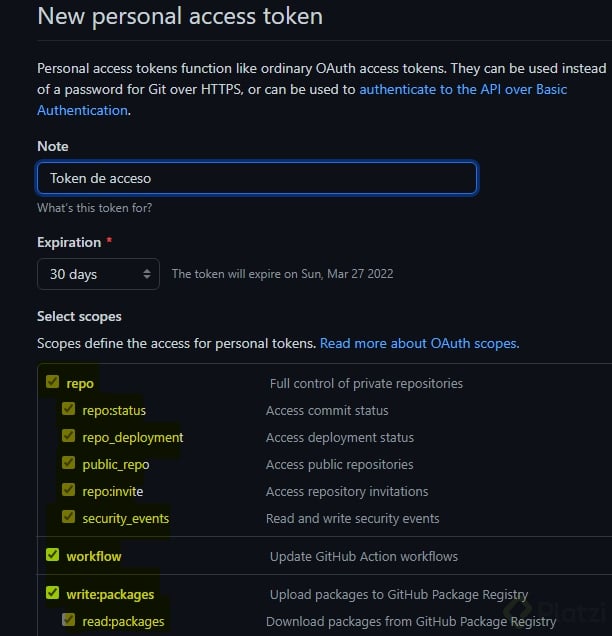Open 'Read more about OAuth scopes' link
This screenshot has height=636, width=612.
(x=419, y=343)
